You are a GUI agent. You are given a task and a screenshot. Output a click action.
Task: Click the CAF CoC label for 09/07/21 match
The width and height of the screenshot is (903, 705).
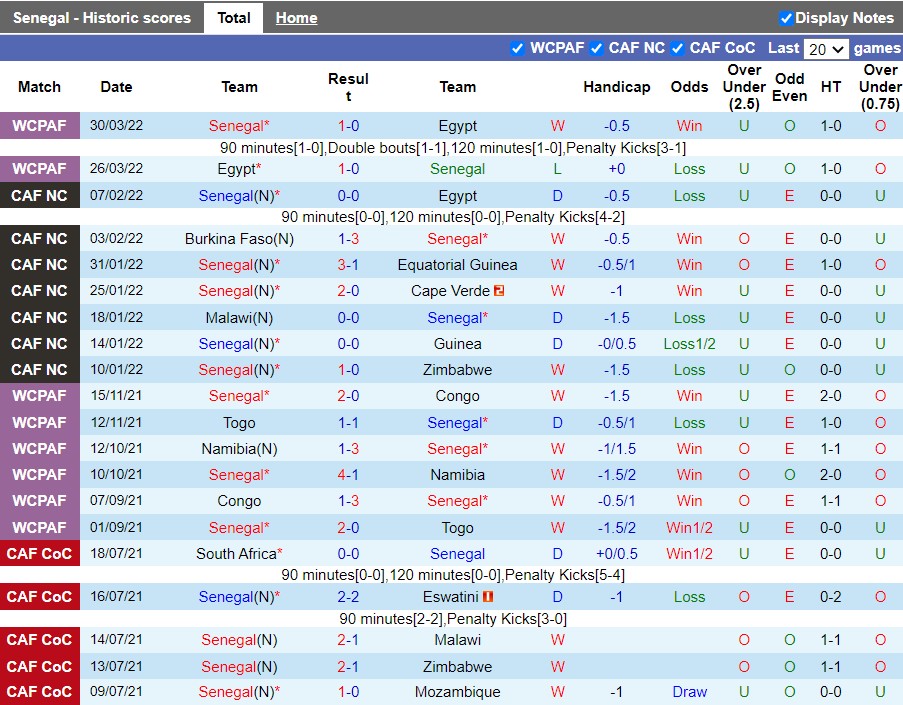coord(39,692)
